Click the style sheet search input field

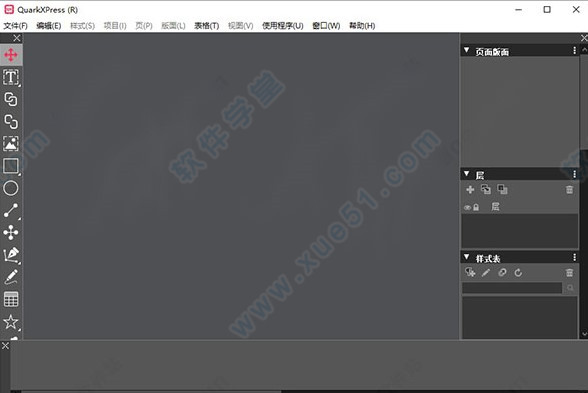click(512, 288)
